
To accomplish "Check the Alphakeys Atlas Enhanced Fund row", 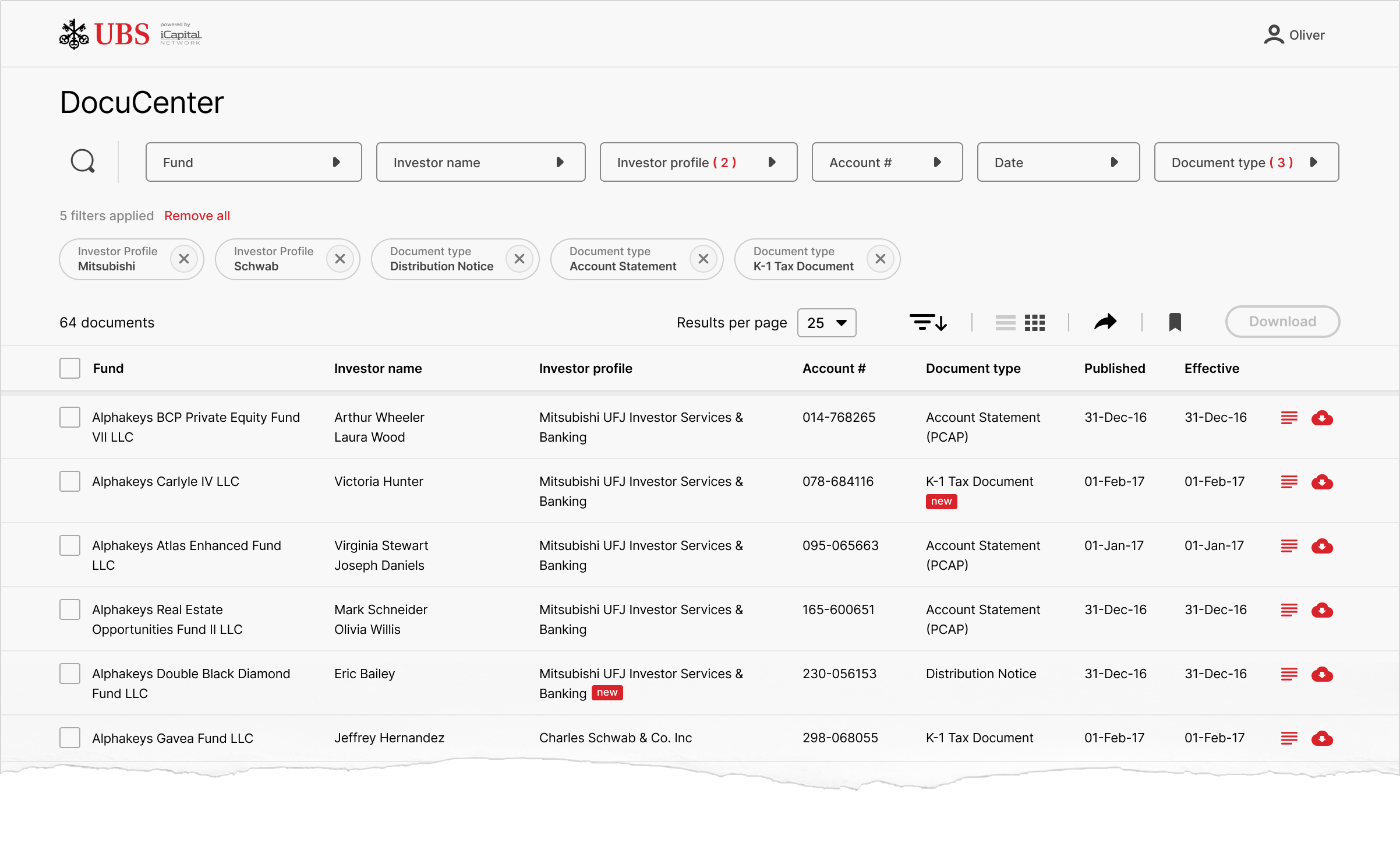I will point(70,545).
